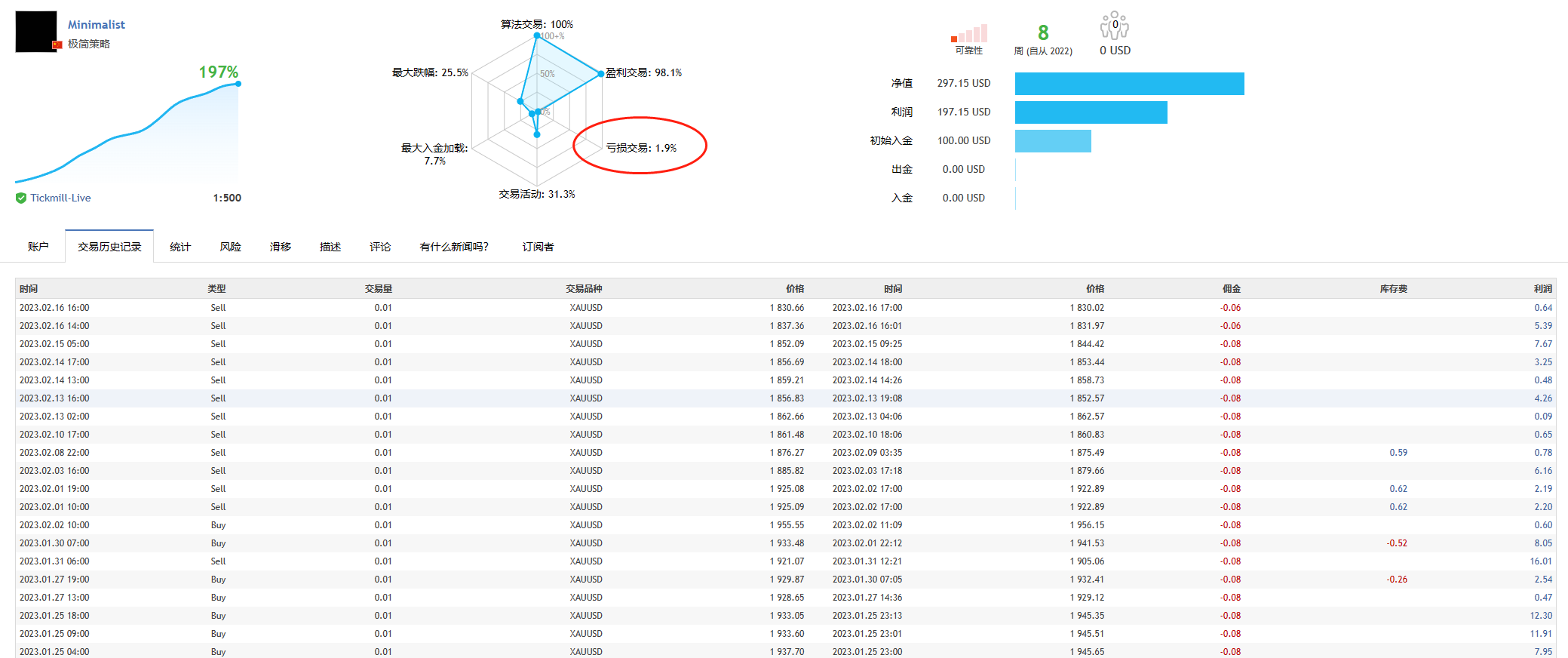The height and width of the screenshot is (658, 1568).
Task: Select the open price cell 1 830.66
Action: 787,308
